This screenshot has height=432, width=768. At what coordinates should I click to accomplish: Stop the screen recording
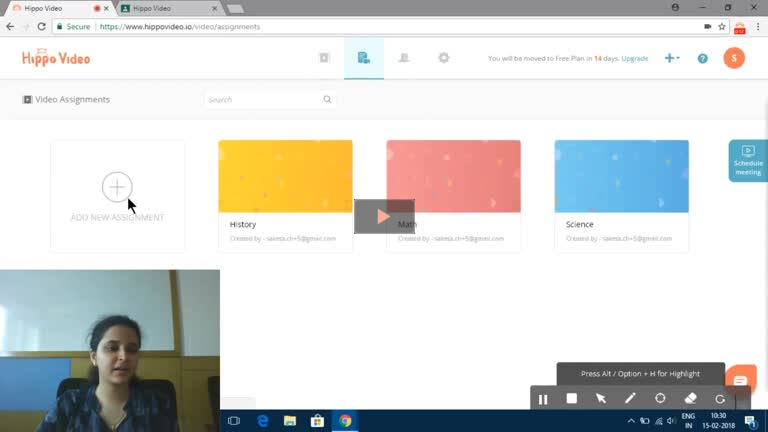(x=571, y=399)
